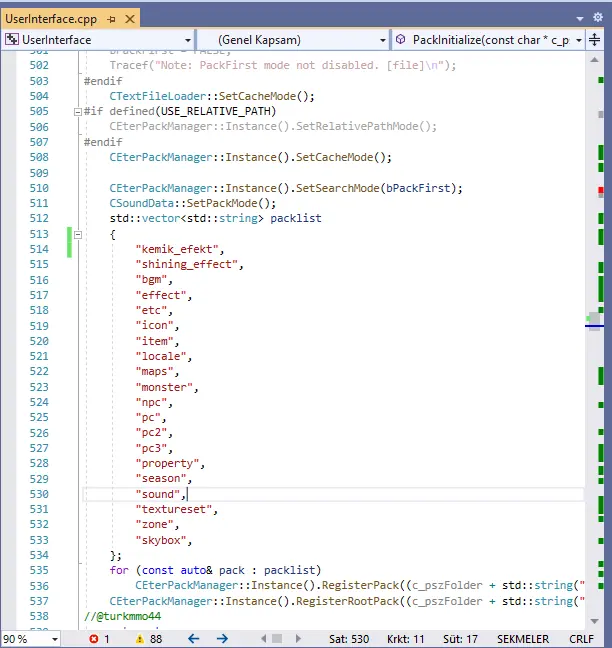Click the //@turkmmo44 comment on line 538
The width and height of the screenshot is (612, 648).
(x=122, y=616)
